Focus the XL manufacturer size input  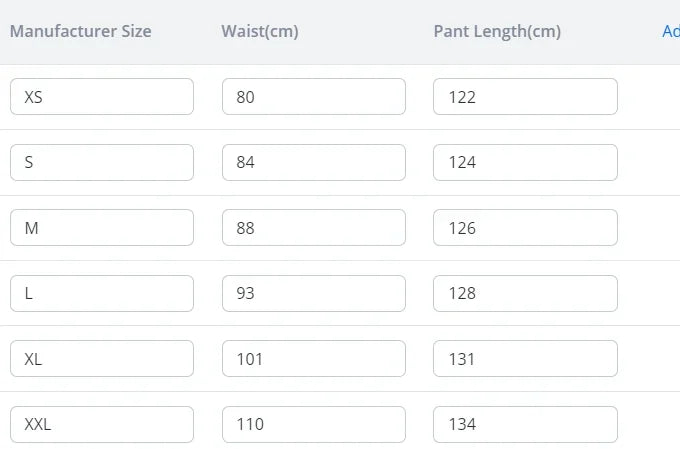(101, 358)
